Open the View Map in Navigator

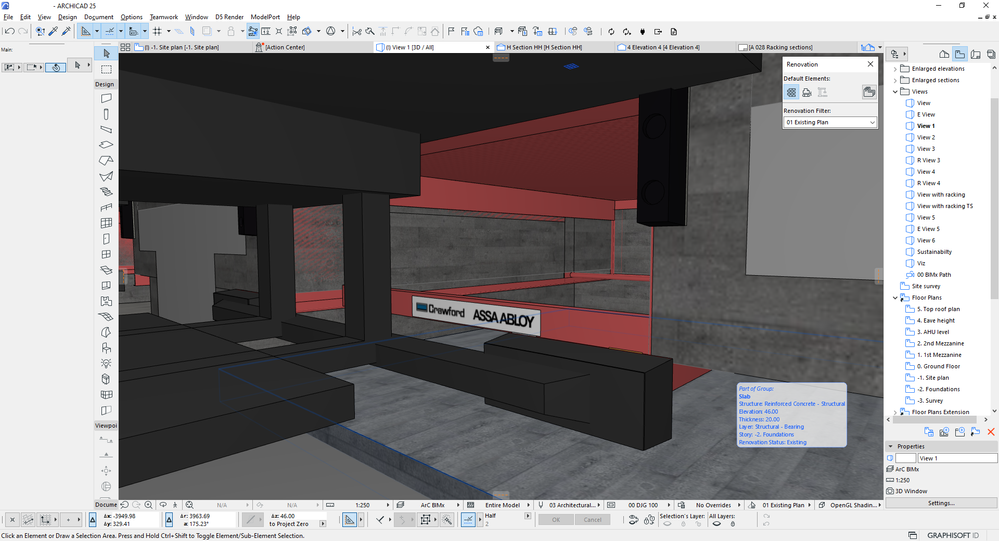[959, 52]
